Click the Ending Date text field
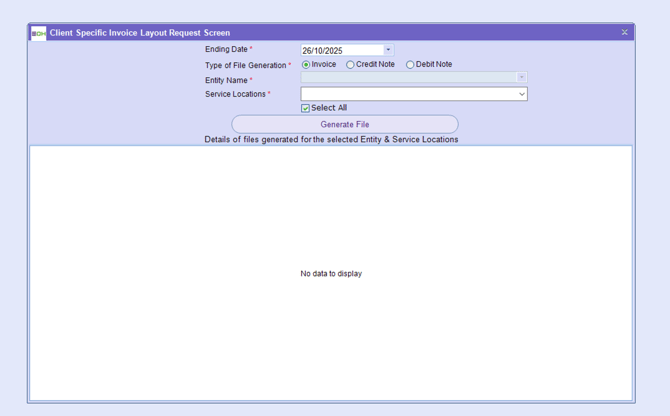 (x=341, y=50)
